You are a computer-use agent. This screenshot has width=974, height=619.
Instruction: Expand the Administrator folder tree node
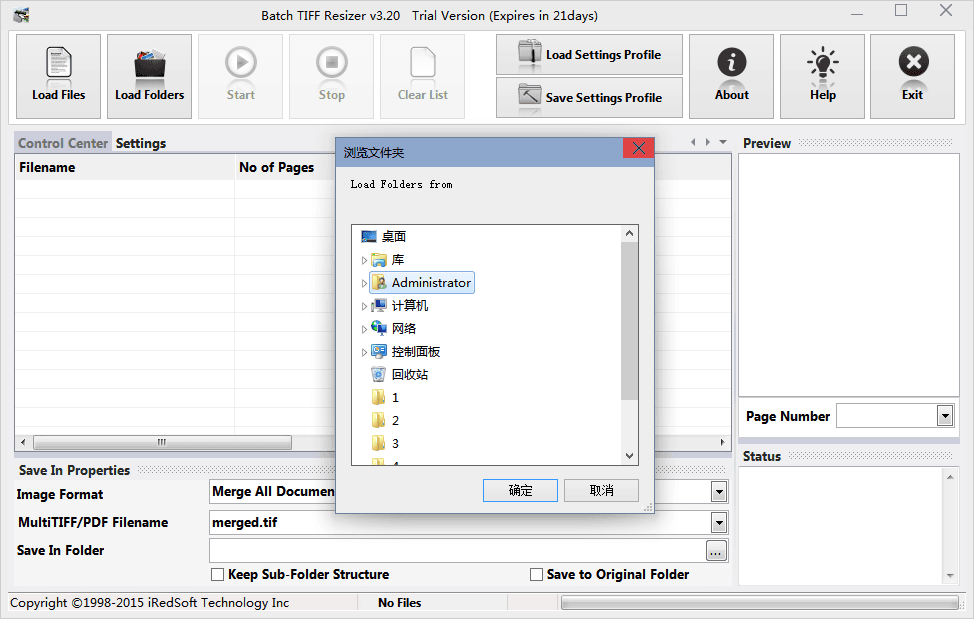pos(364,284)
